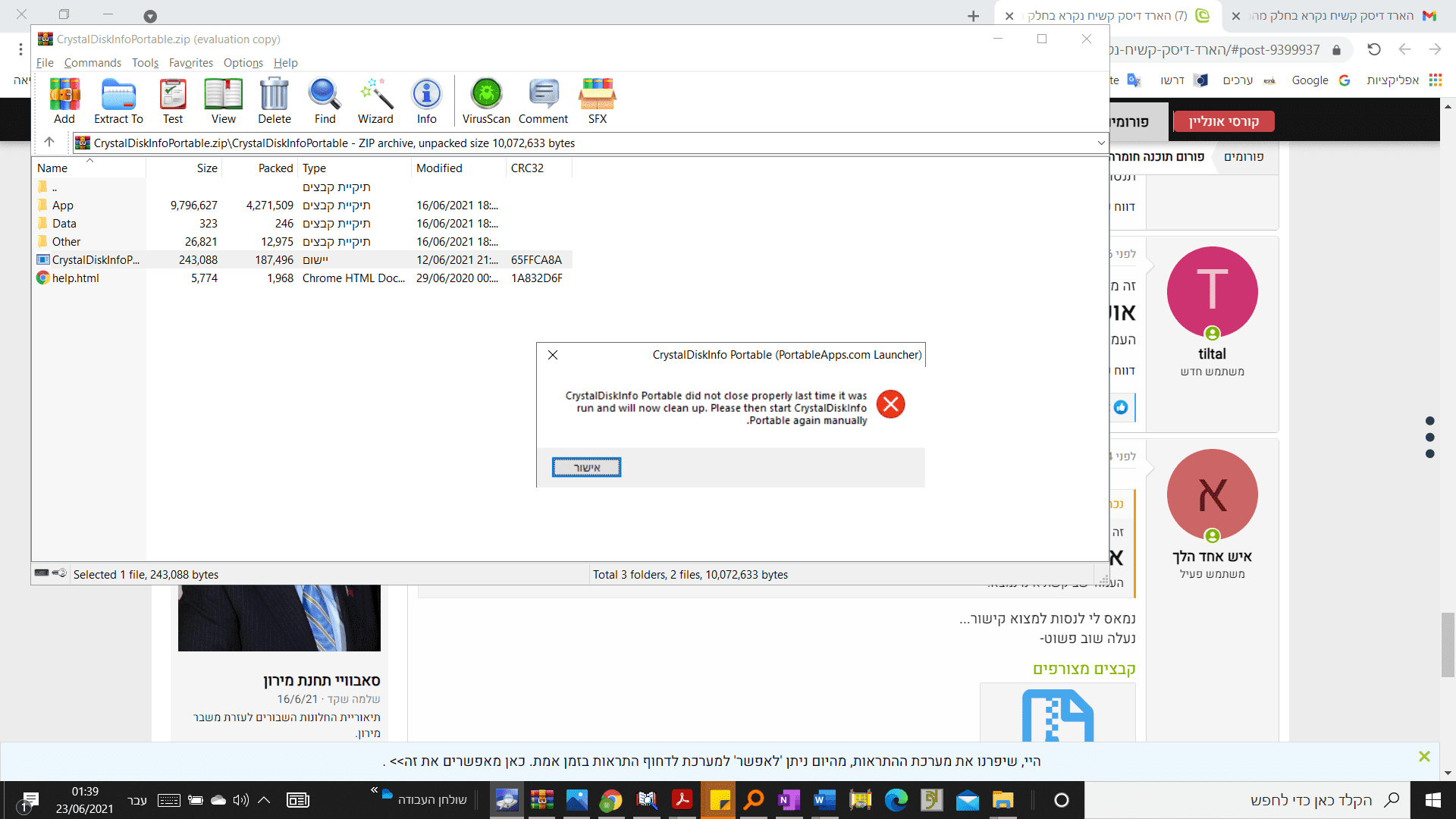Screen dimensions: 1456x819
Task: Dismiss the notification banner with green X
Action: click(x=1424, y=757)
